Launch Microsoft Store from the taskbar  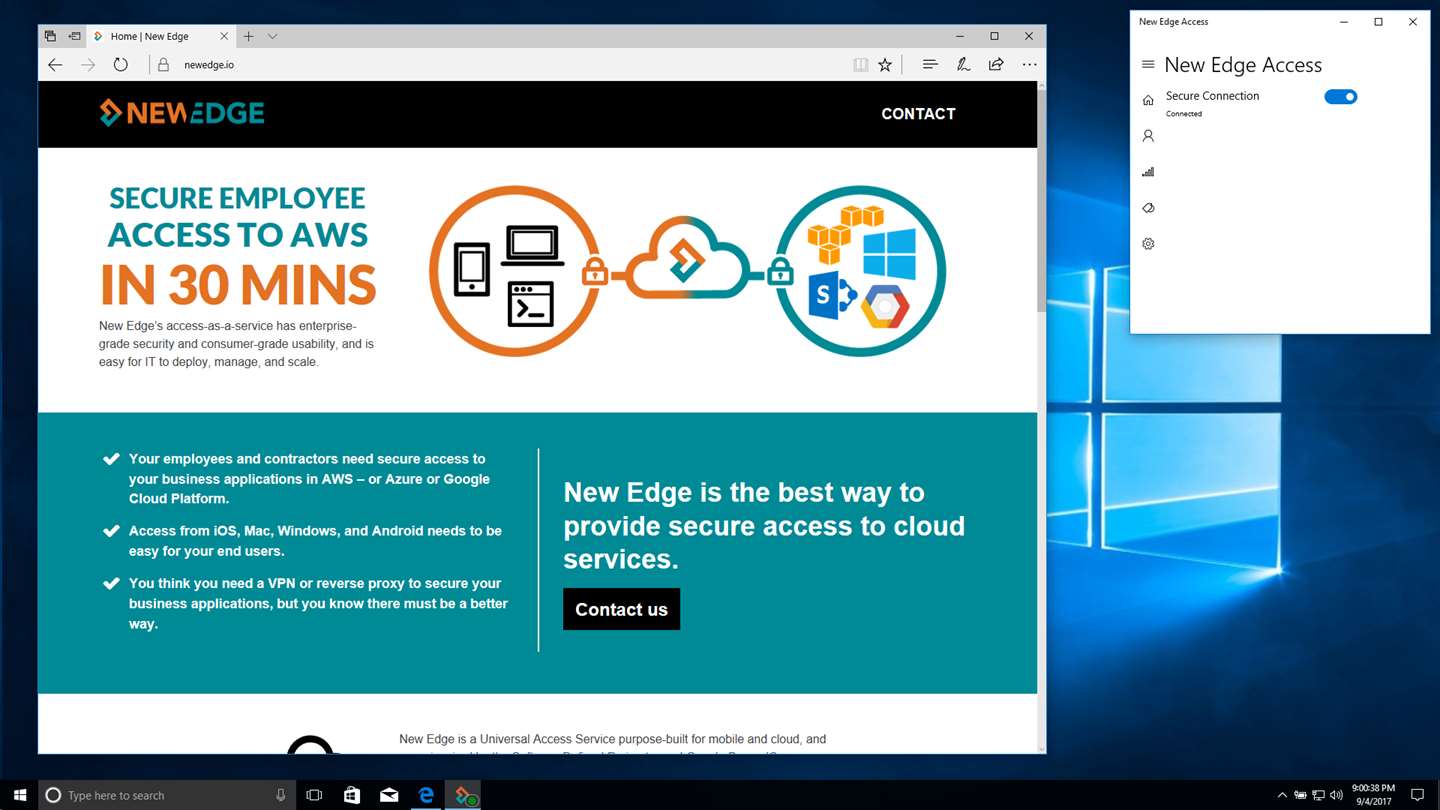[x=352, y=795]
